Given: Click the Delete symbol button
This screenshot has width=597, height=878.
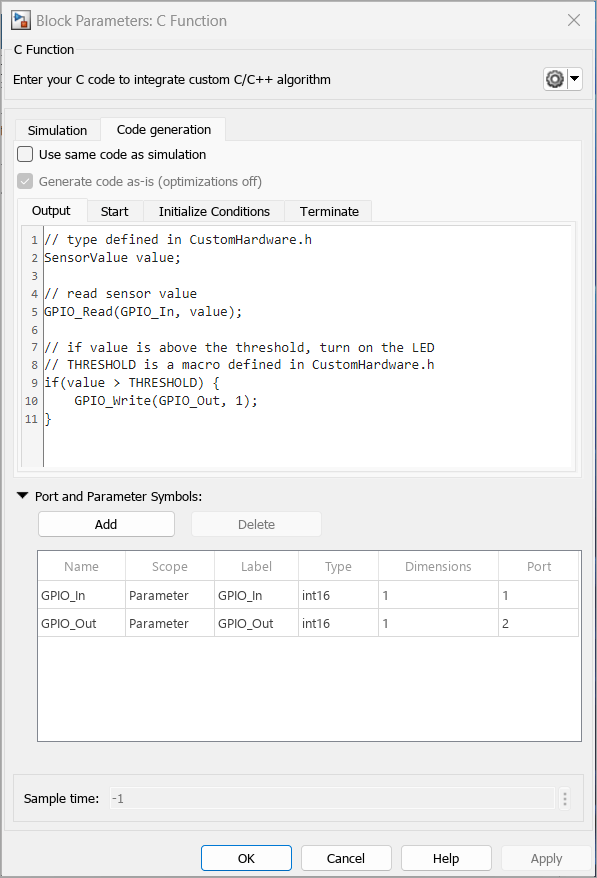Looking at the screenshot, I should point(256,524).
